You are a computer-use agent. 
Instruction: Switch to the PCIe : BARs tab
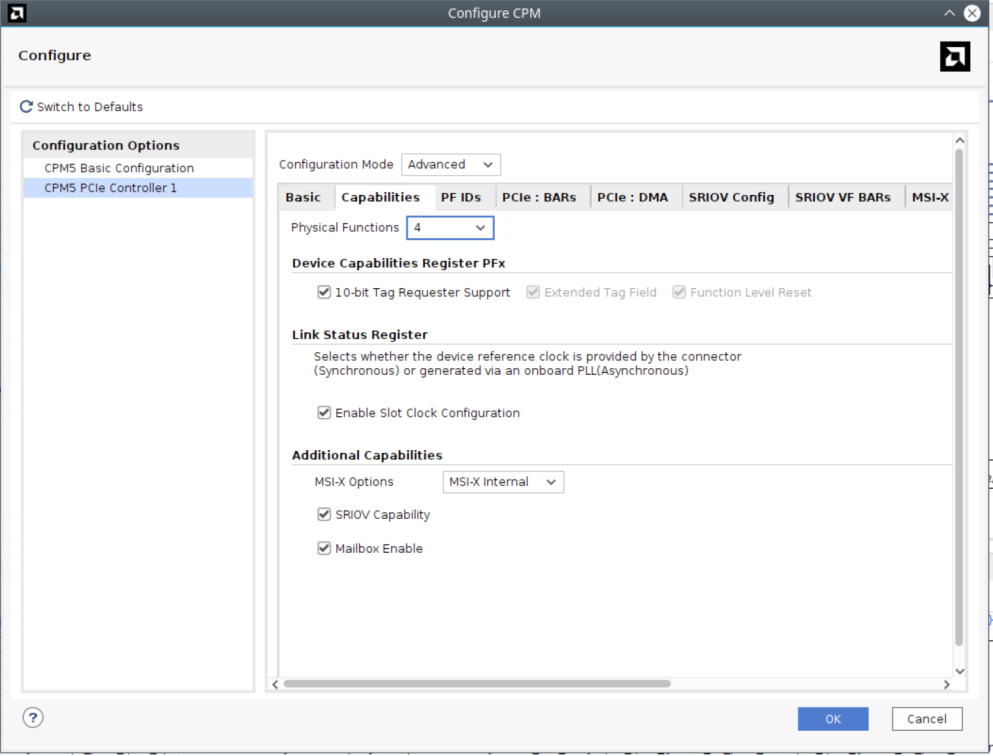539,198
